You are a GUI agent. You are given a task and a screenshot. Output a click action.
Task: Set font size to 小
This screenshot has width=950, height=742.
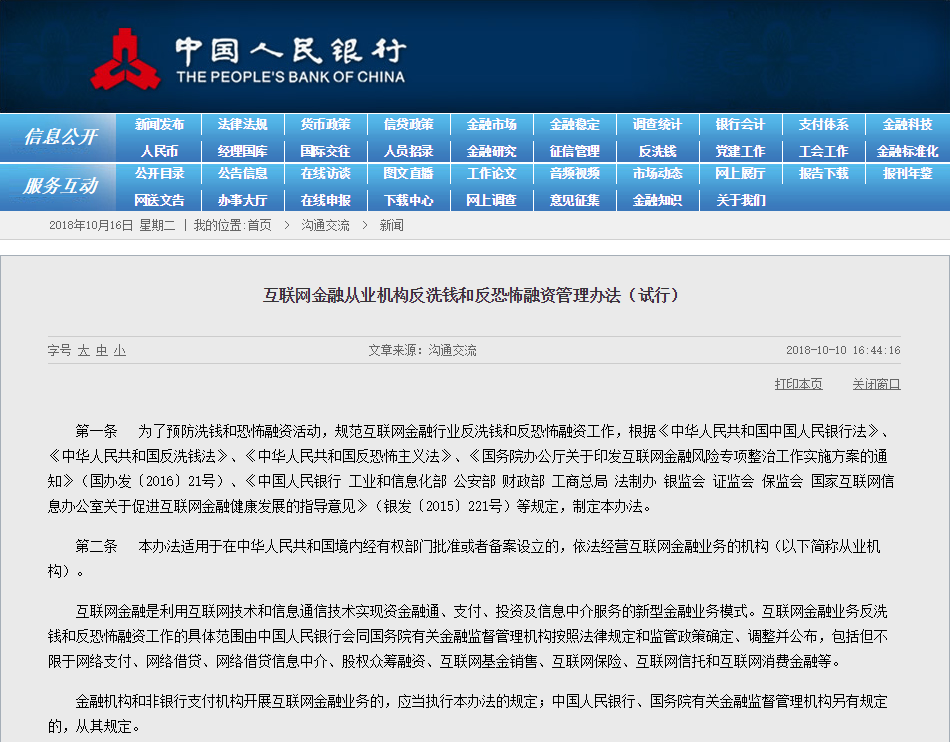tap(120, 350)
